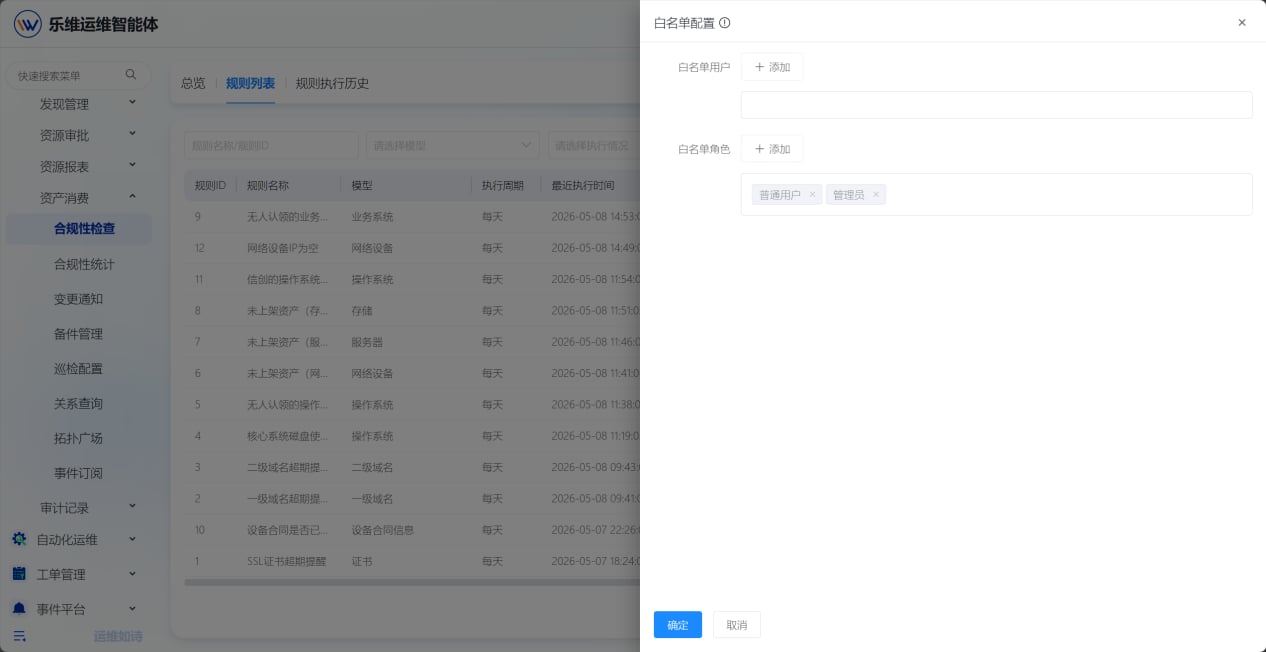Toggle sidebar collapse icon at bottom left
Viewport: 1266px width, 652px height.
[19, 636]
